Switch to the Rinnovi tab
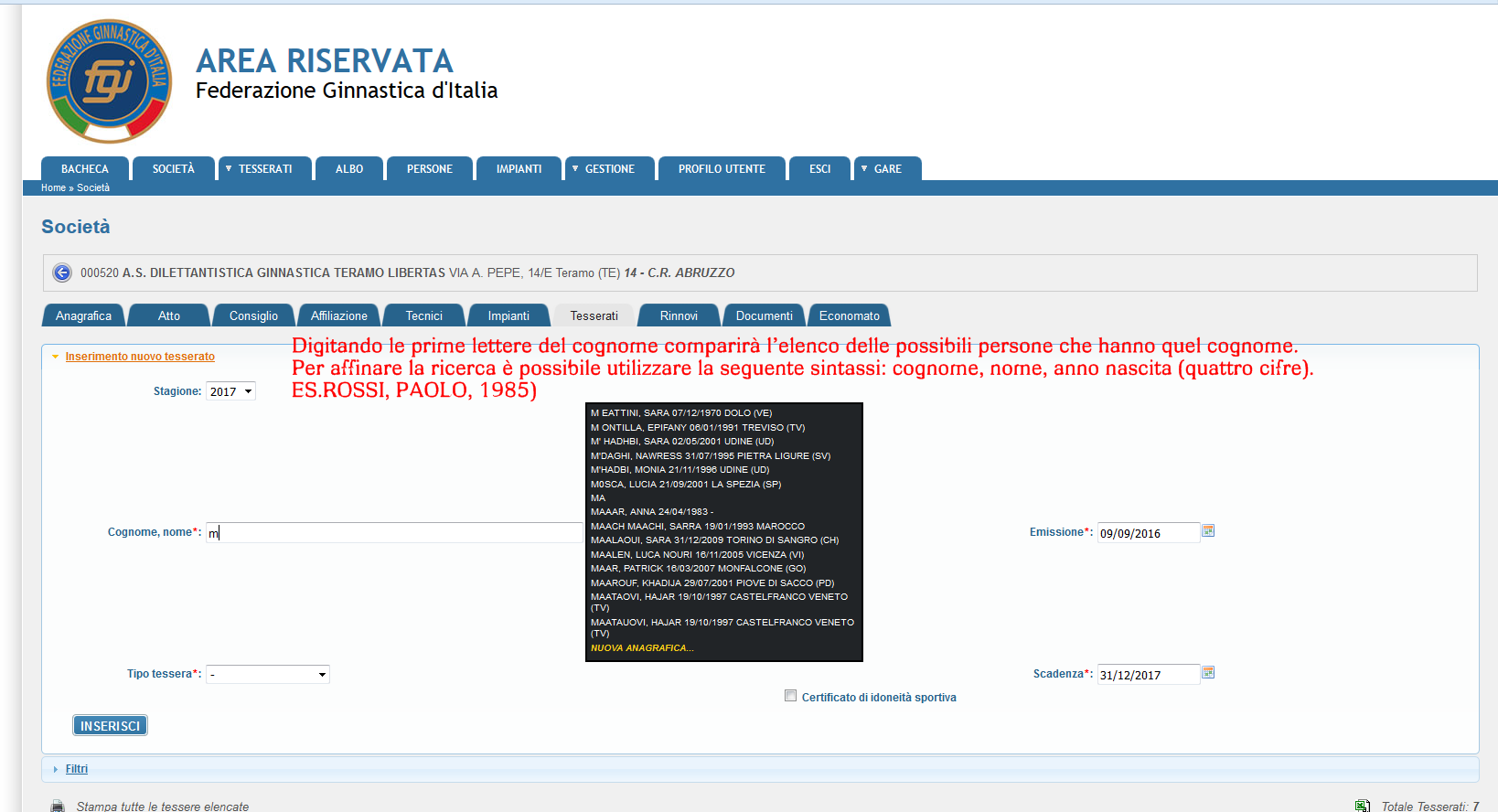Viewport: 1498px width, 812px height. 679,315
